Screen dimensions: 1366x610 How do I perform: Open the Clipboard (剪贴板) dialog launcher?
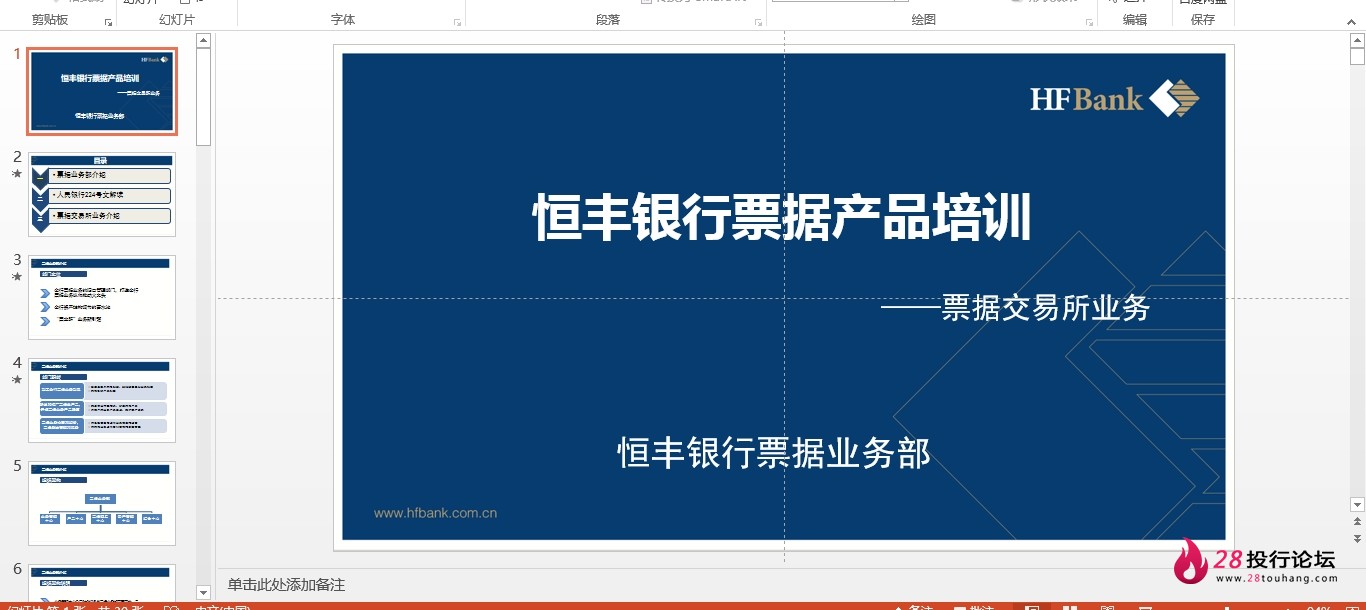point(108,21)
